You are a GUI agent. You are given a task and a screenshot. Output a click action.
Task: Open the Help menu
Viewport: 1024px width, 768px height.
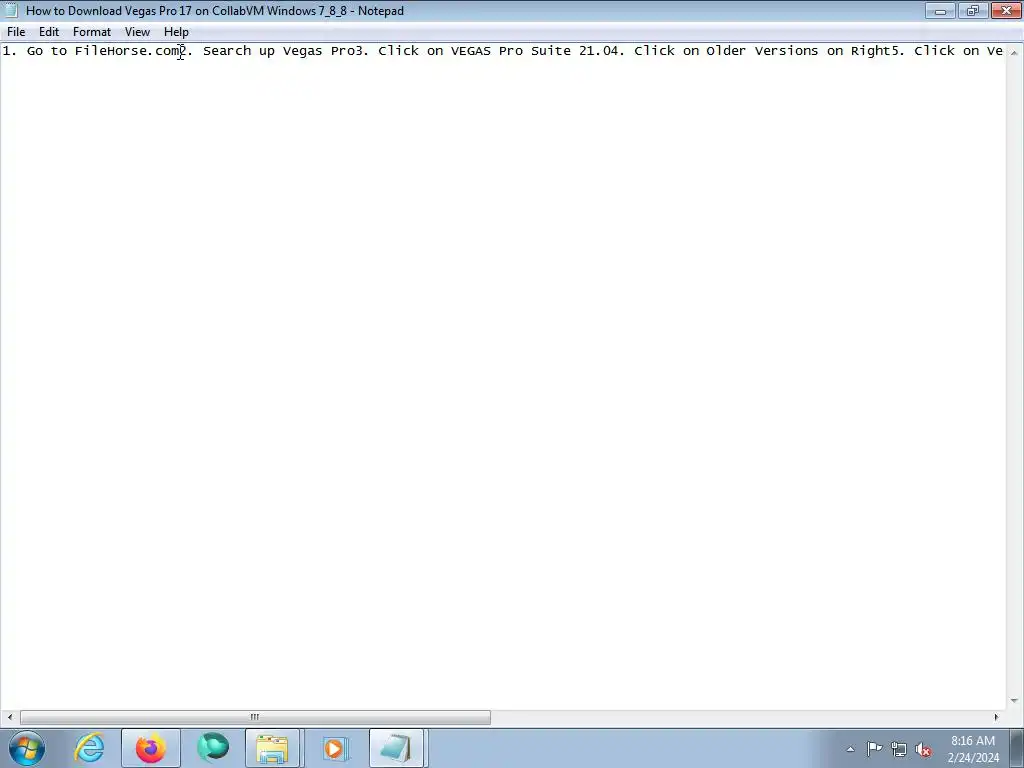(x=176, y=32)
